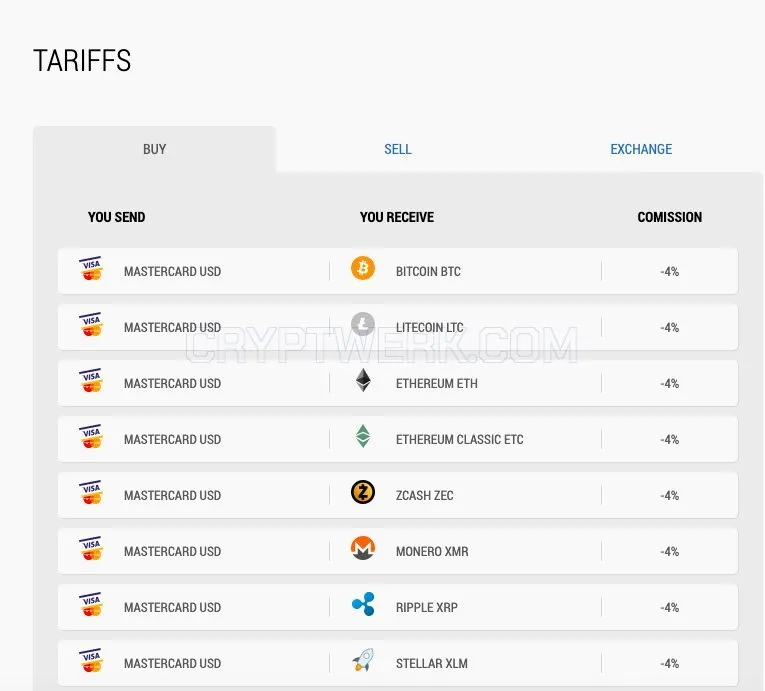The image size is (765, 691).
Task: Select the orange Monero icon
Action: [362, 548]
